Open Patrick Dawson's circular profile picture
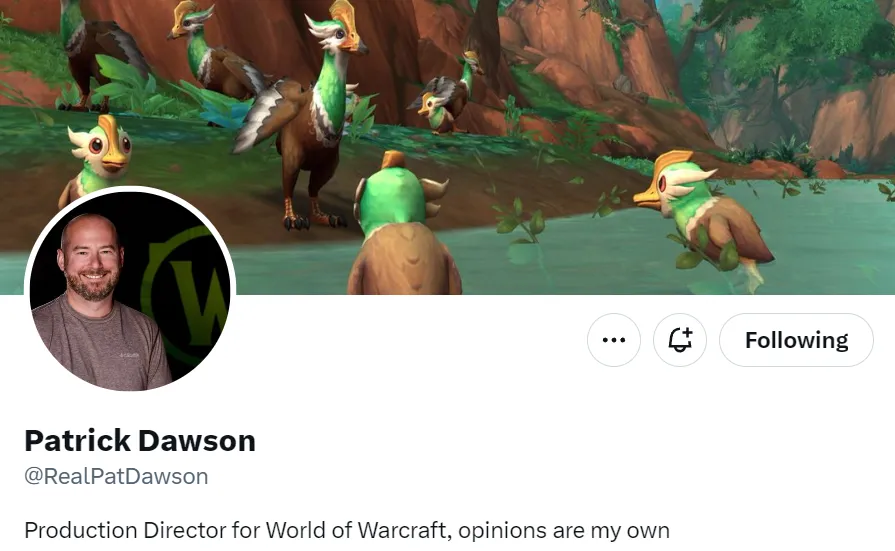Image resolution: width=895 pixels, height=551 pixels. pos(130,291)
